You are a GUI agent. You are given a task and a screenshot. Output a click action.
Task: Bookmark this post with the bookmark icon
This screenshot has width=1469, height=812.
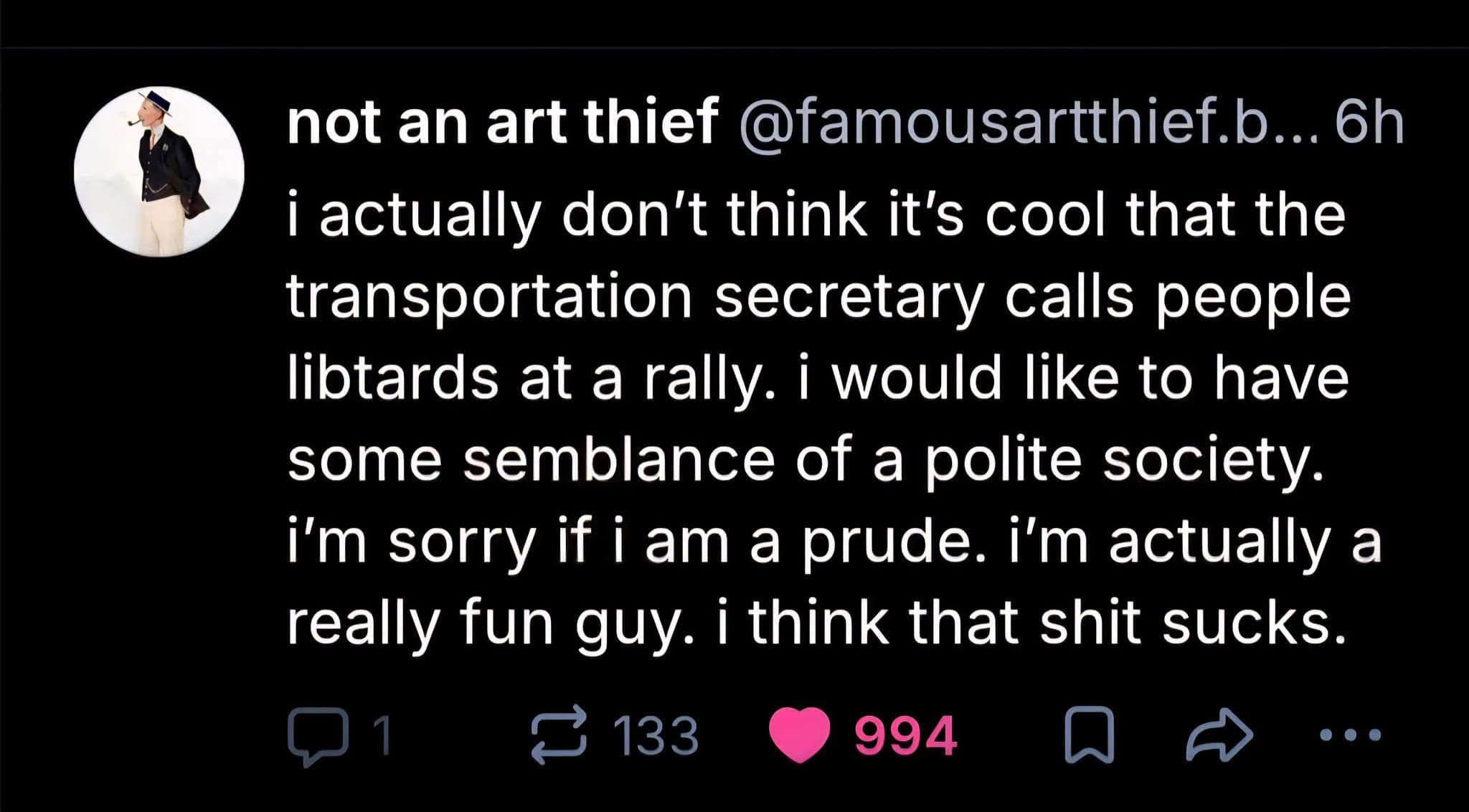point(1089,735)
